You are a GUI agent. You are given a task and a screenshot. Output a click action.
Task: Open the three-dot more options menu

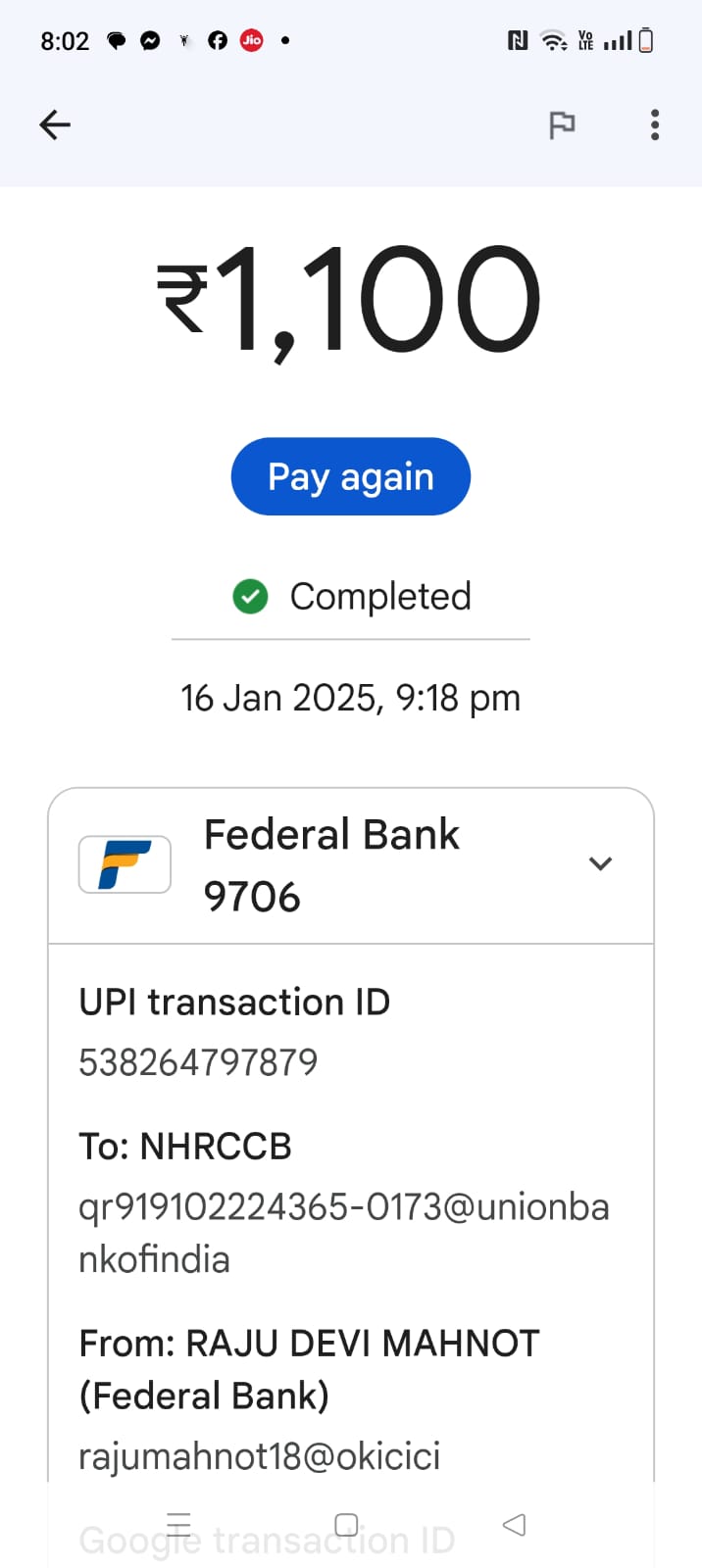point(655,124)
